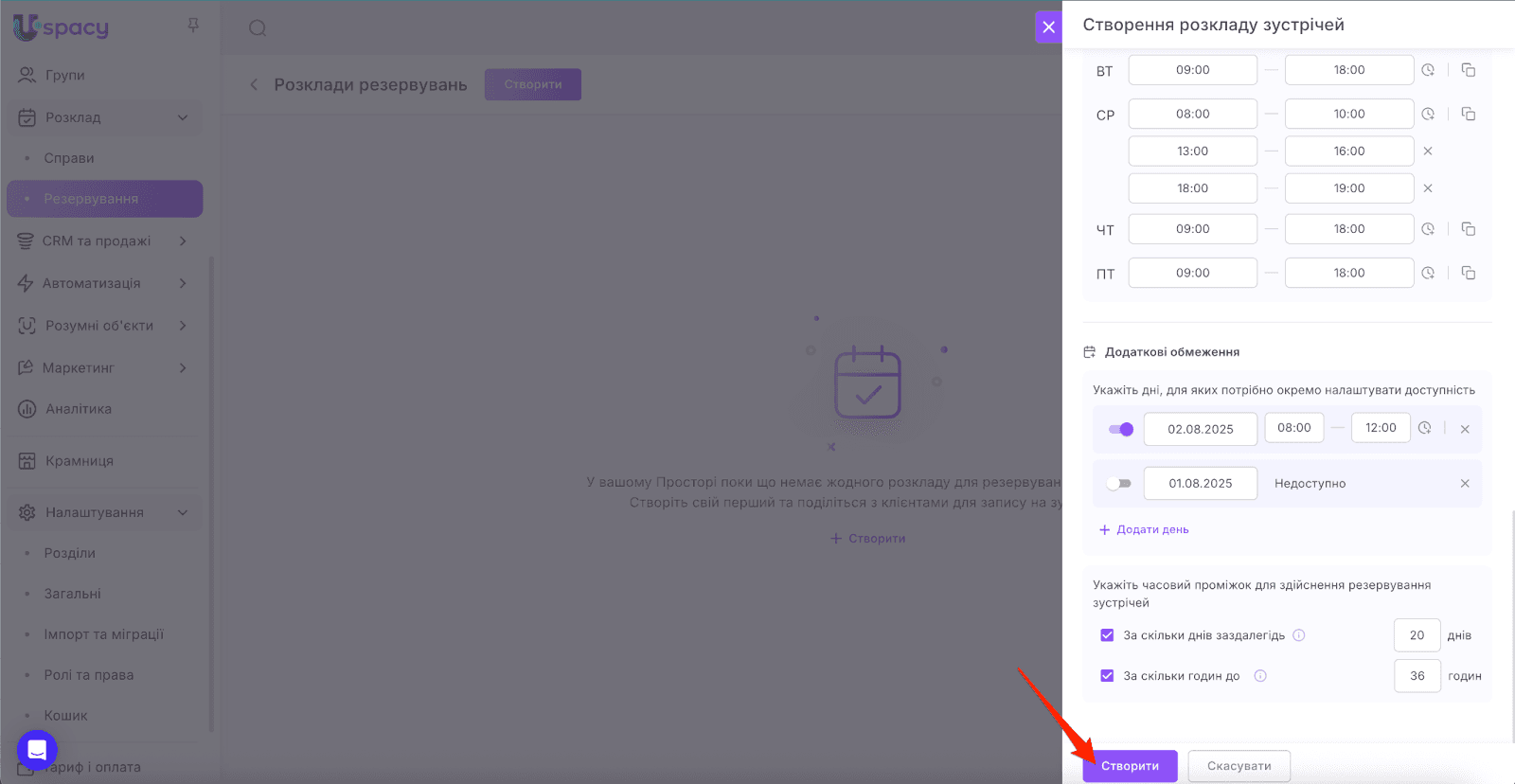
Task: Remove the 18:00–19:00 time slot
Action: (1428, 188)
